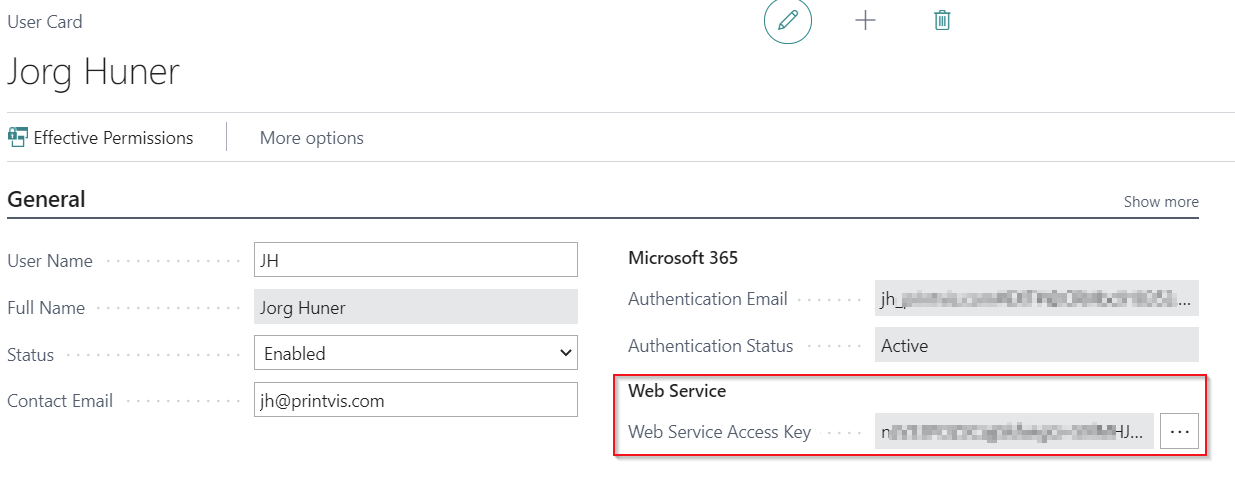Click the Web Service Access Key field
The image size is (1235, 480).
(1013, 432)
